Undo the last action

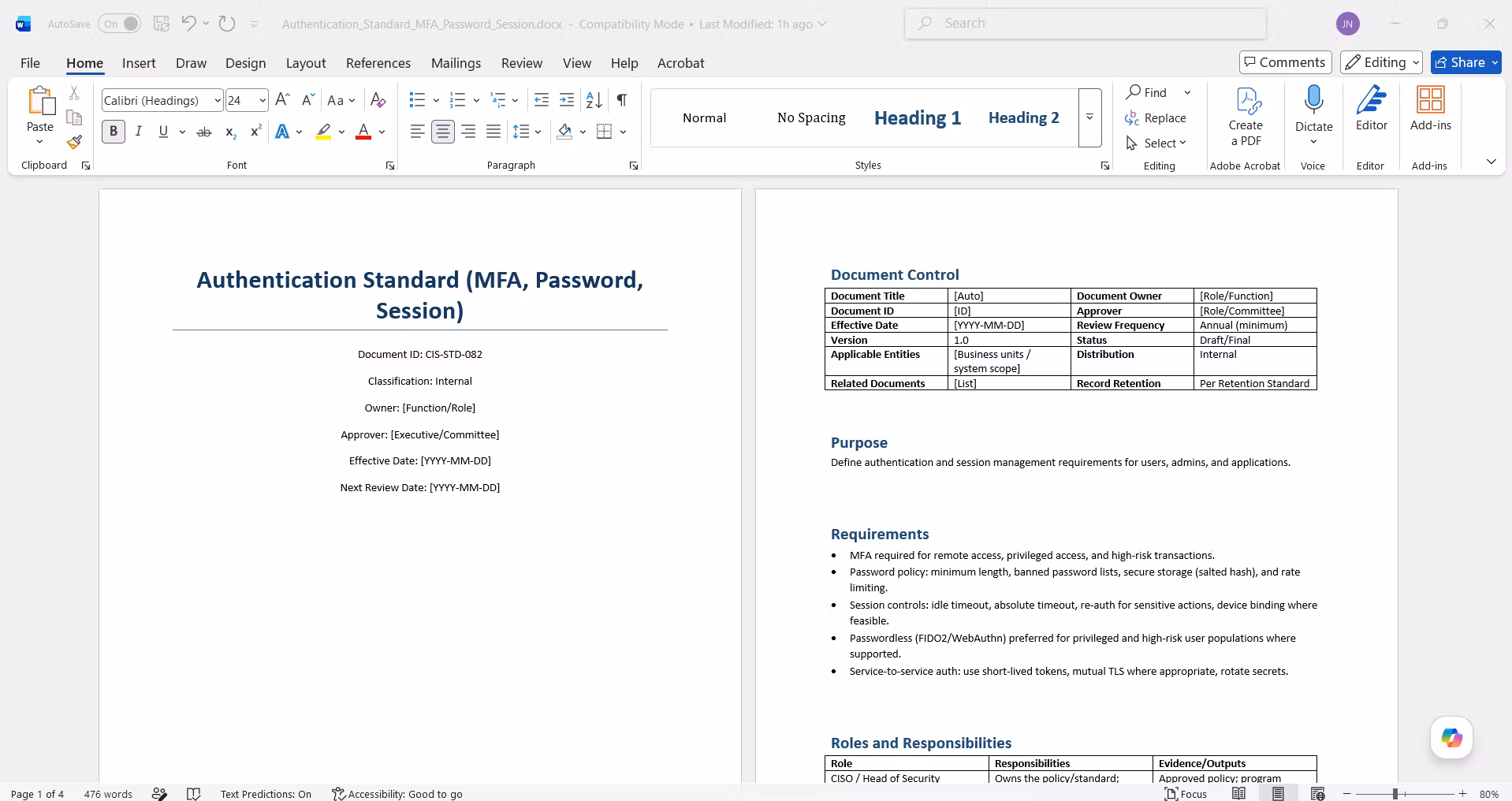click(188, 24)
